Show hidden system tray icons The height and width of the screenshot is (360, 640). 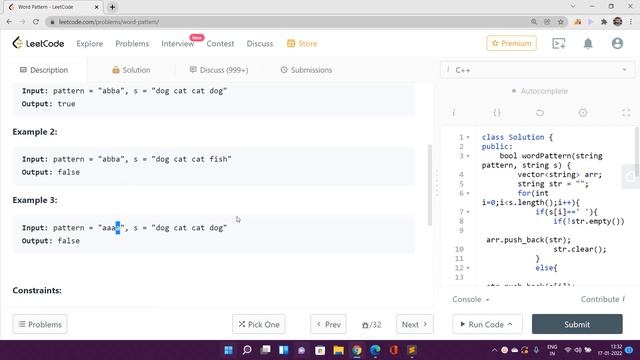pyautogui.click(x=494, y=350)
